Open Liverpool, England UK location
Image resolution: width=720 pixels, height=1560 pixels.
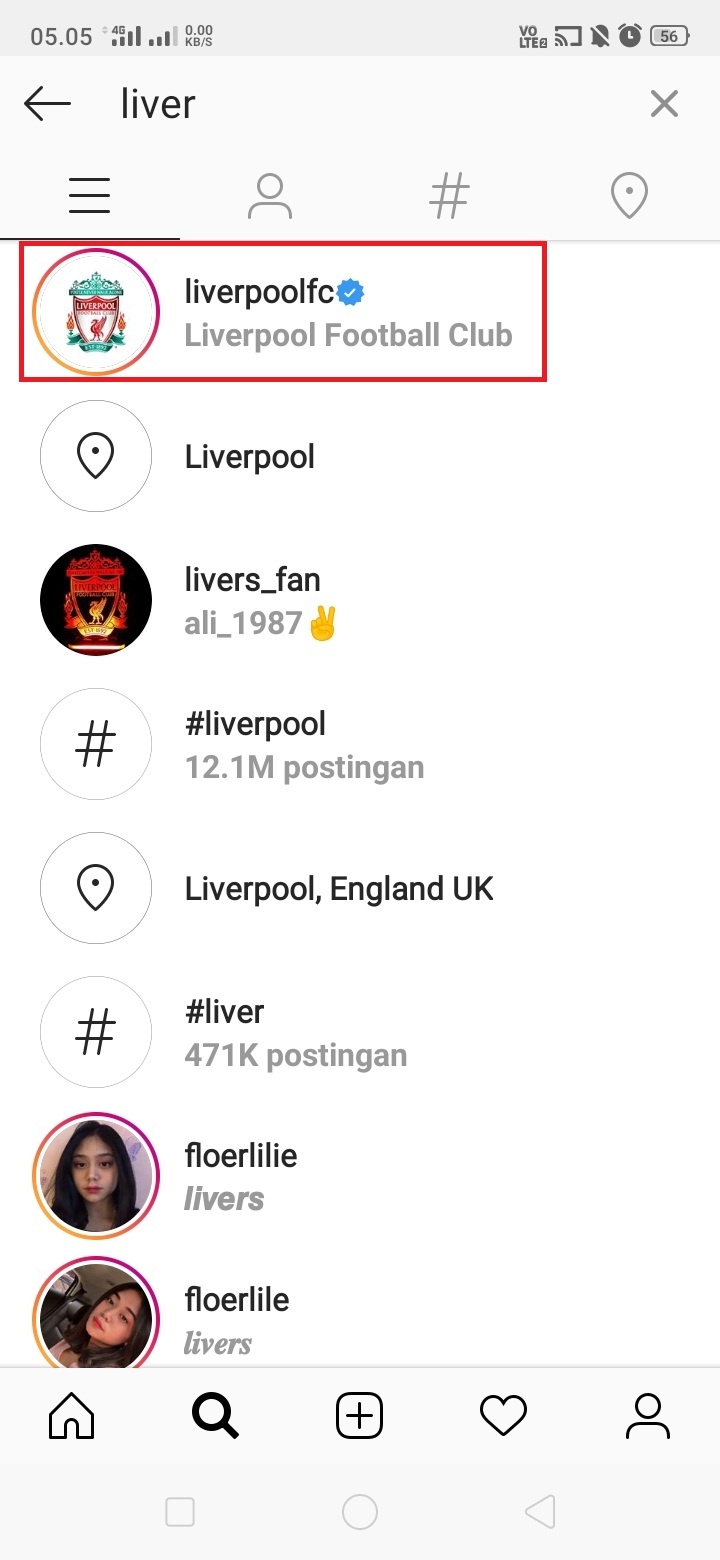point(339,888)
